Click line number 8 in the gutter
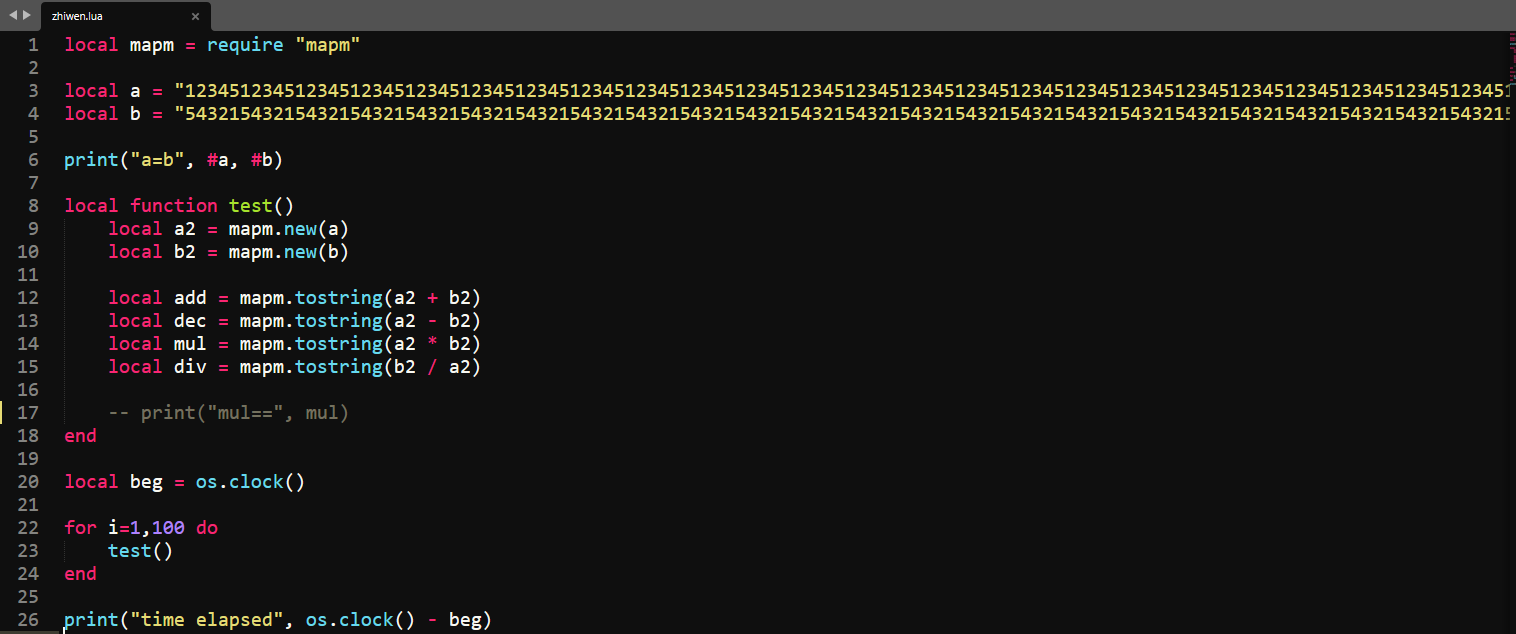Screen dimensions: 1516x634 (33, 205)
